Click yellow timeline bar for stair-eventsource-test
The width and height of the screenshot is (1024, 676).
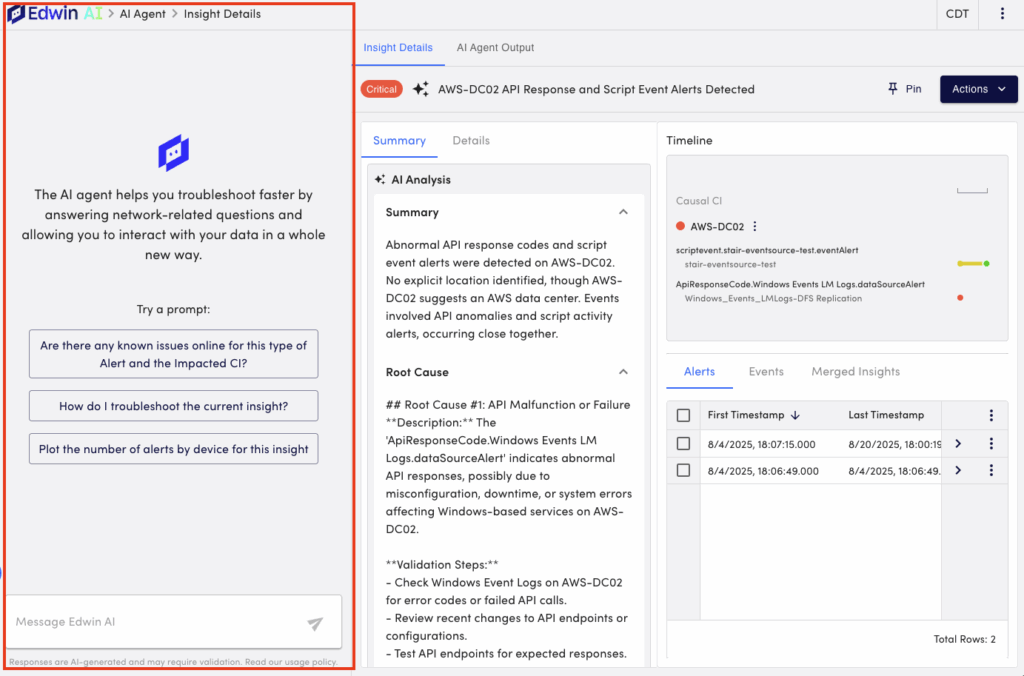970,264
